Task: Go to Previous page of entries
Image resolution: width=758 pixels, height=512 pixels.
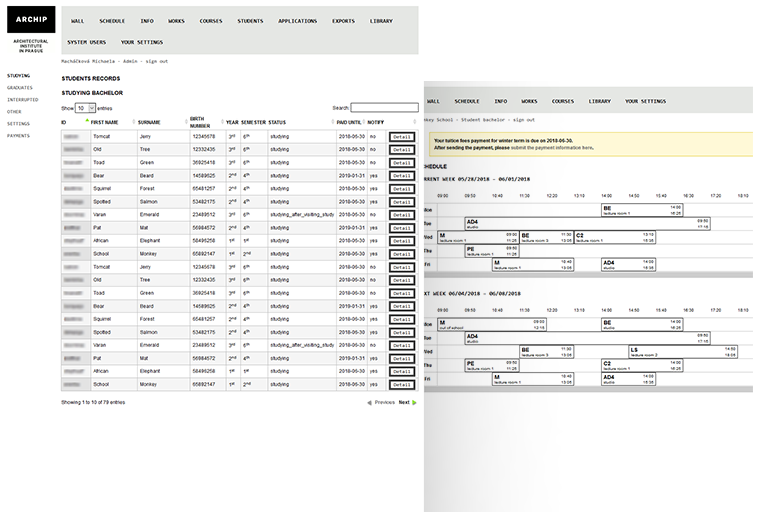Action: 381,402
